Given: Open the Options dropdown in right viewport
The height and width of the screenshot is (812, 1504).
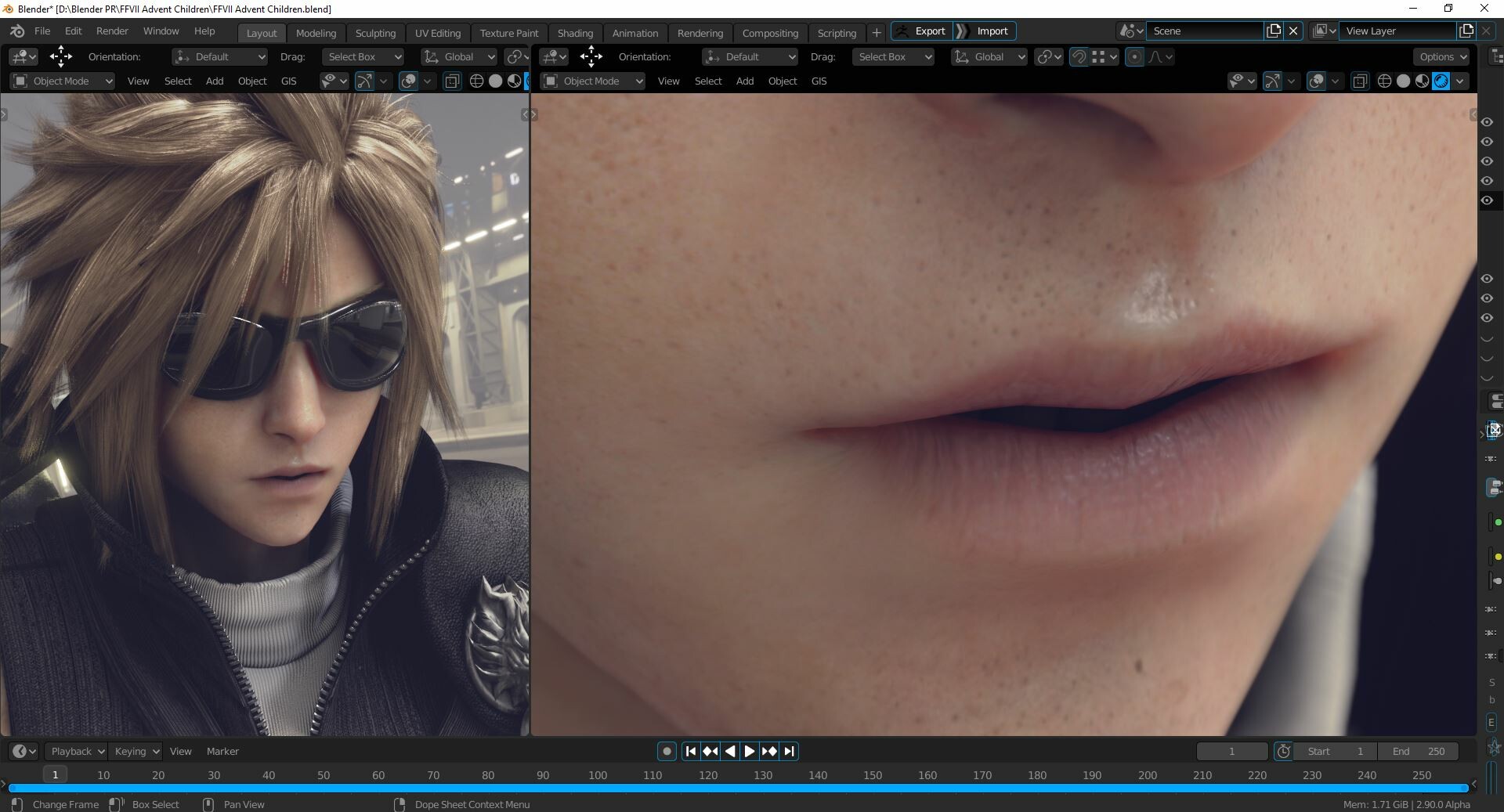Looking at the screenshot, I should 1442,56.
